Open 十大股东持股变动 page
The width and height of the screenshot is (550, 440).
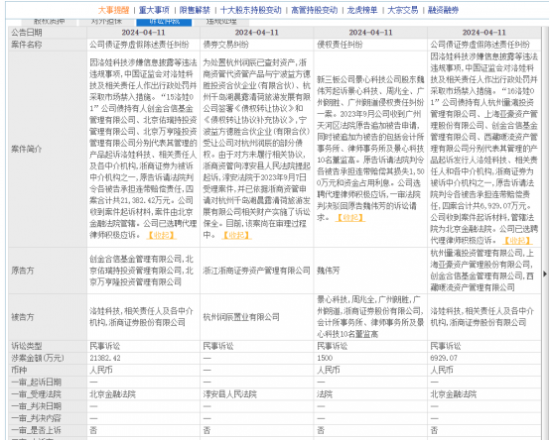(251, 10)
